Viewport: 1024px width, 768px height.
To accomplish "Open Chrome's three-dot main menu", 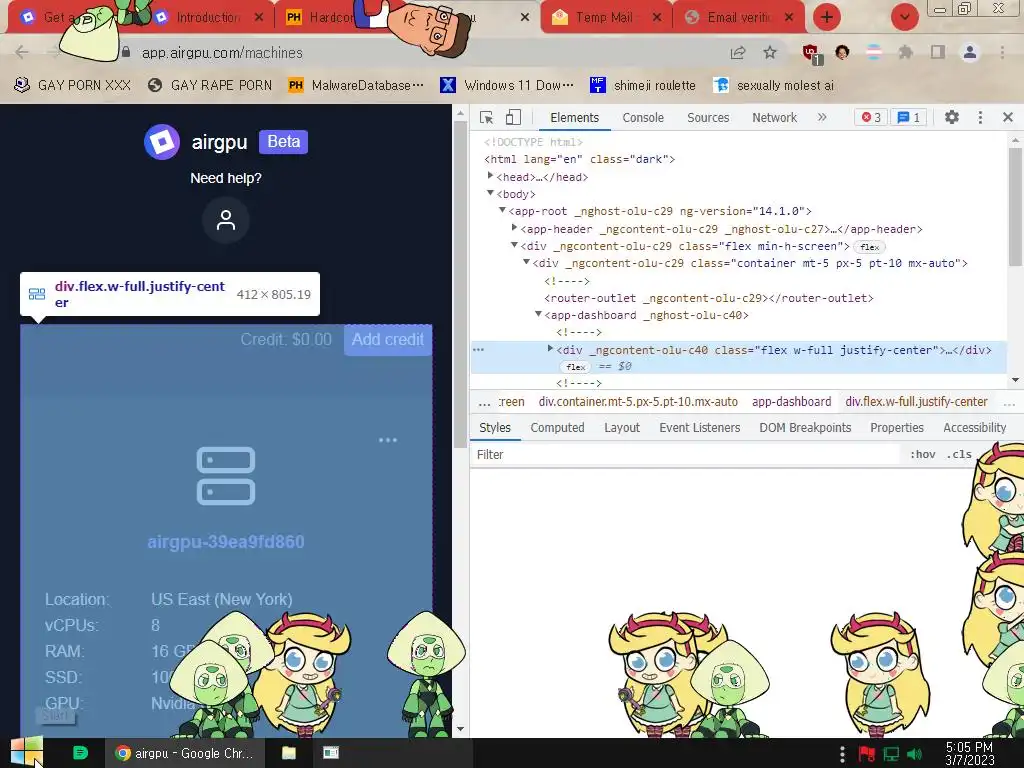I will tap(1002, 52).
